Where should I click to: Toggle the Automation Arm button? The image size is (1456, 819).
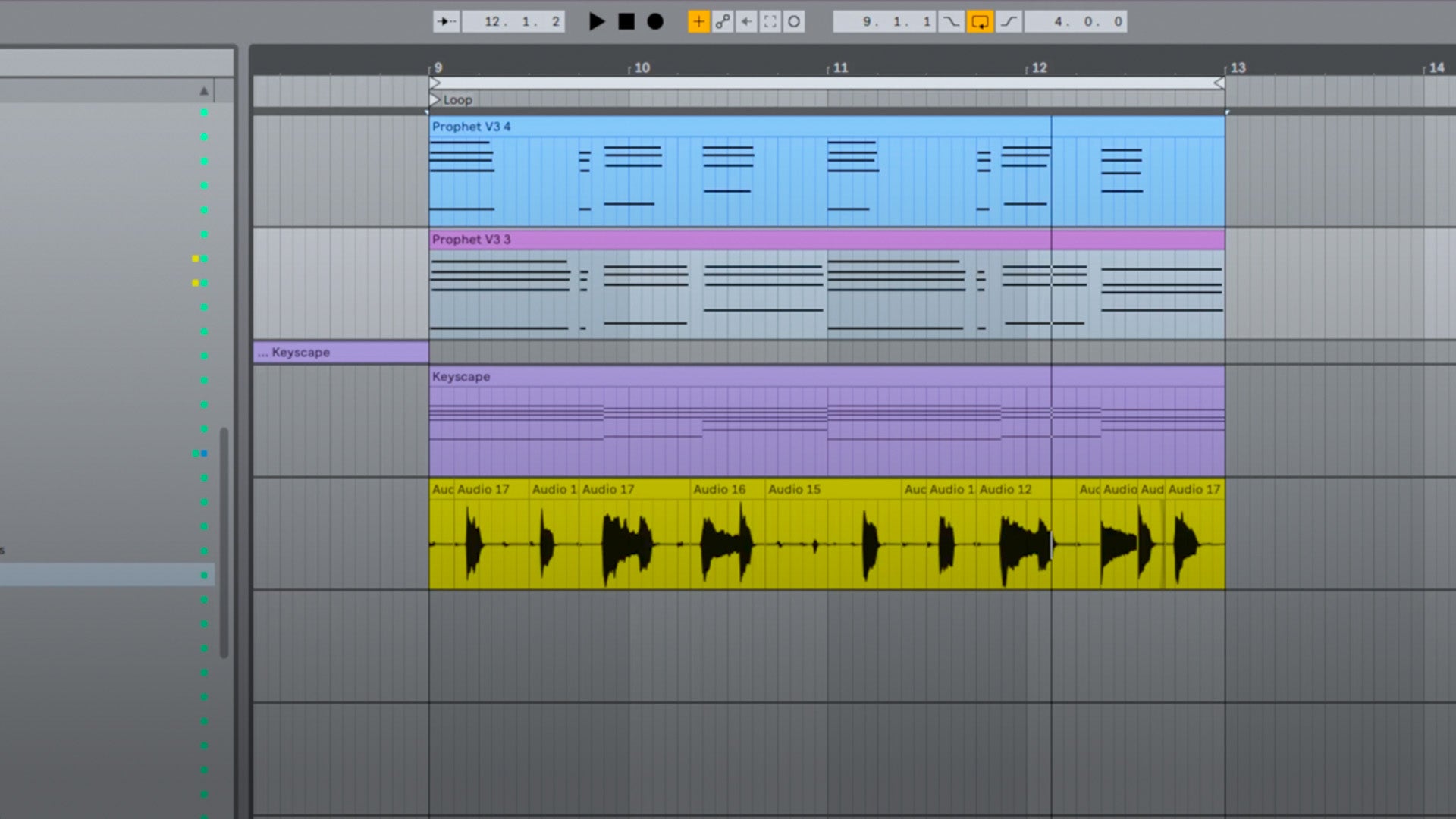pyautogui.click(x=723, y=22)
